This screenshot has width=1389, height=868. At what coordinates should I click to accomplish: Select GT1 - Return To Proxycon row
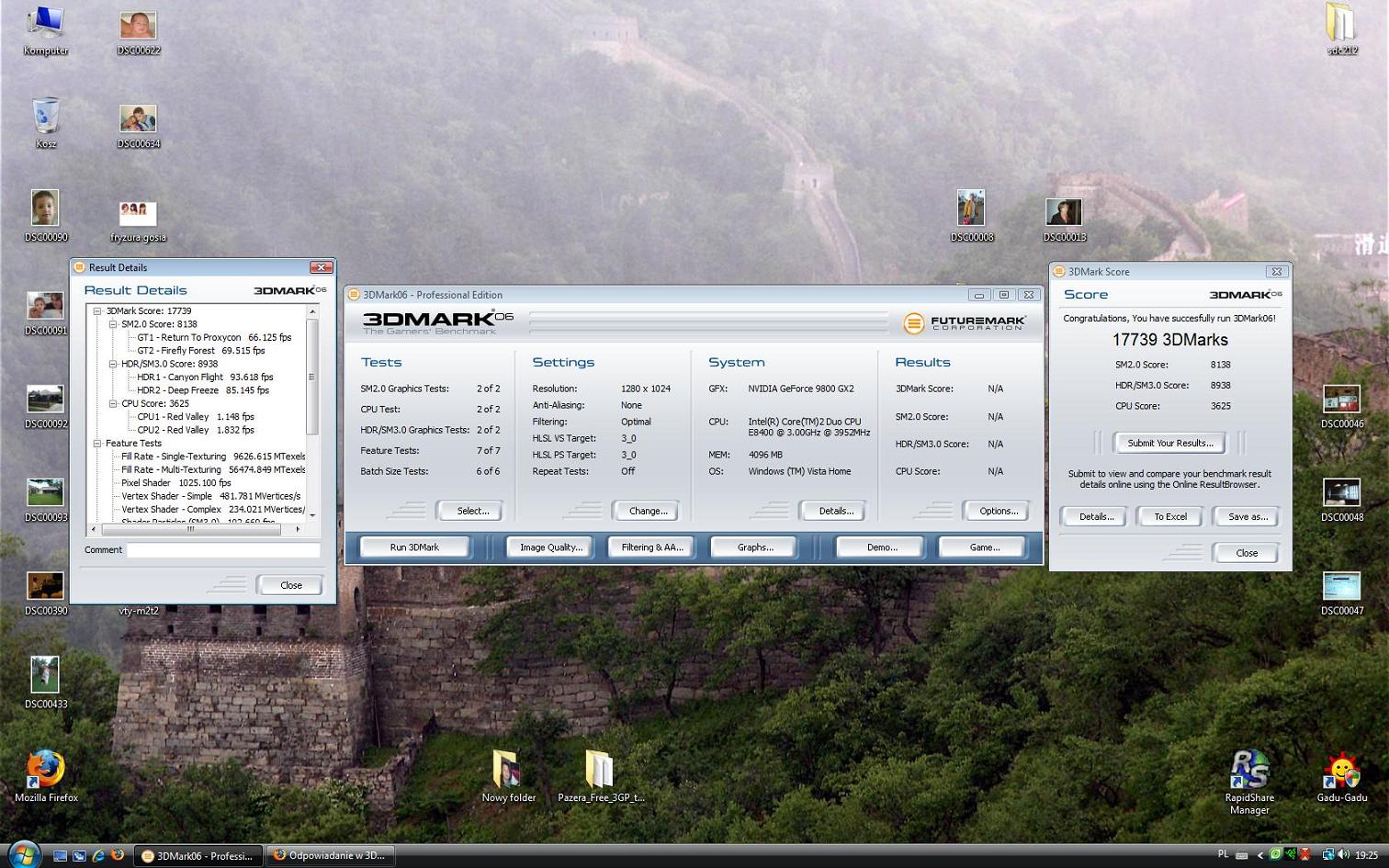click(214, 337)
